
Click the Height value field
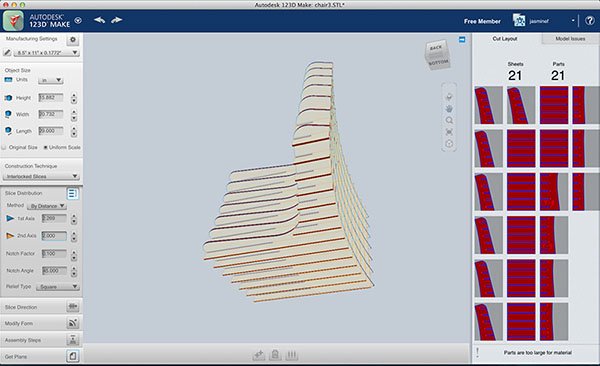(51, 98)
